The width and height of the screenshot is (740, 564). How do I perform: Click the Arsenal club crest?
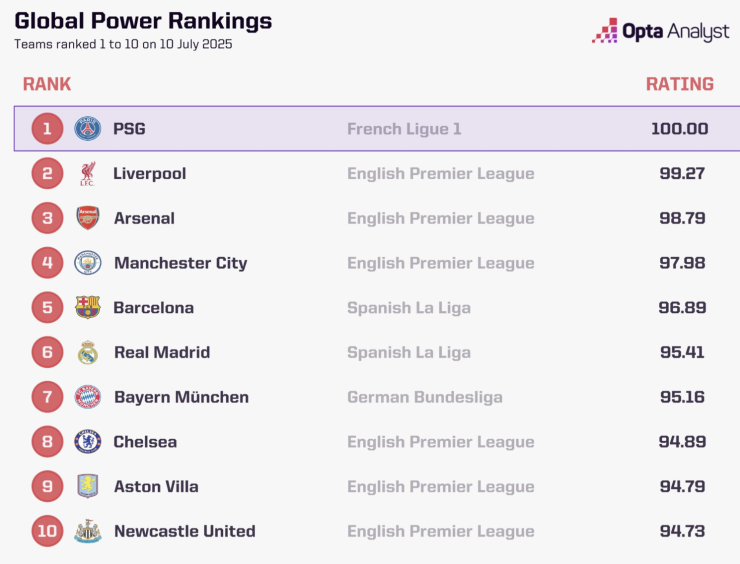click(x=88, y=218)
